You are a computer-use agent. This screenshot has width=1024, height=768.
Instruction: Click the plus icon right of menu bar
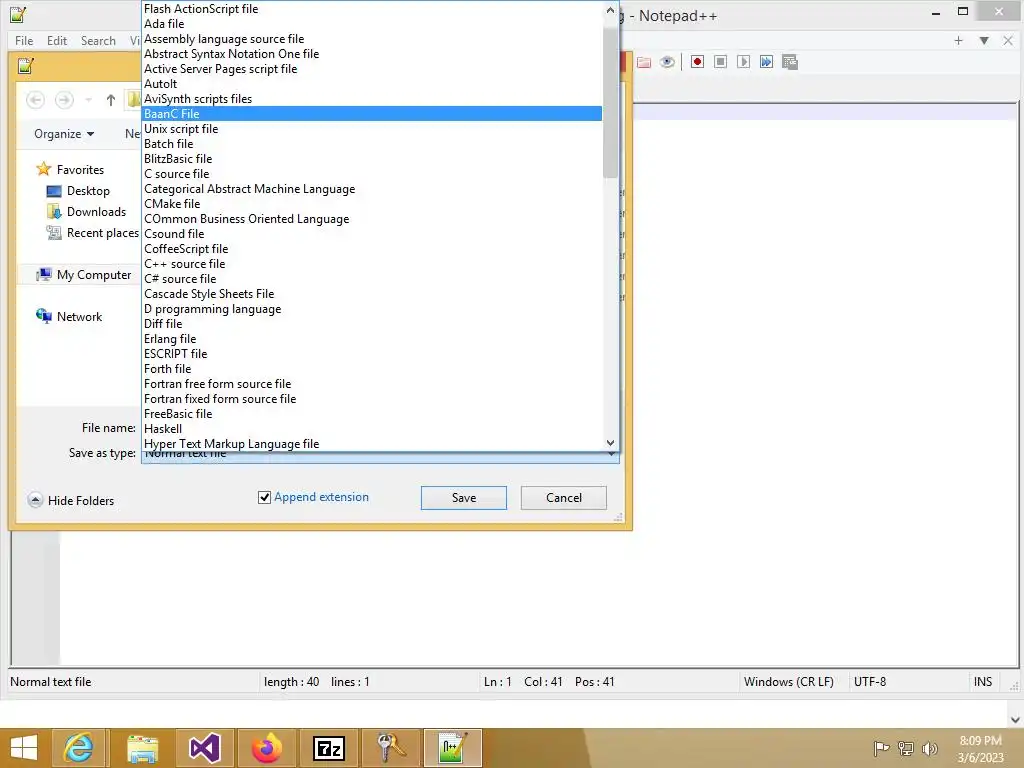958,40
